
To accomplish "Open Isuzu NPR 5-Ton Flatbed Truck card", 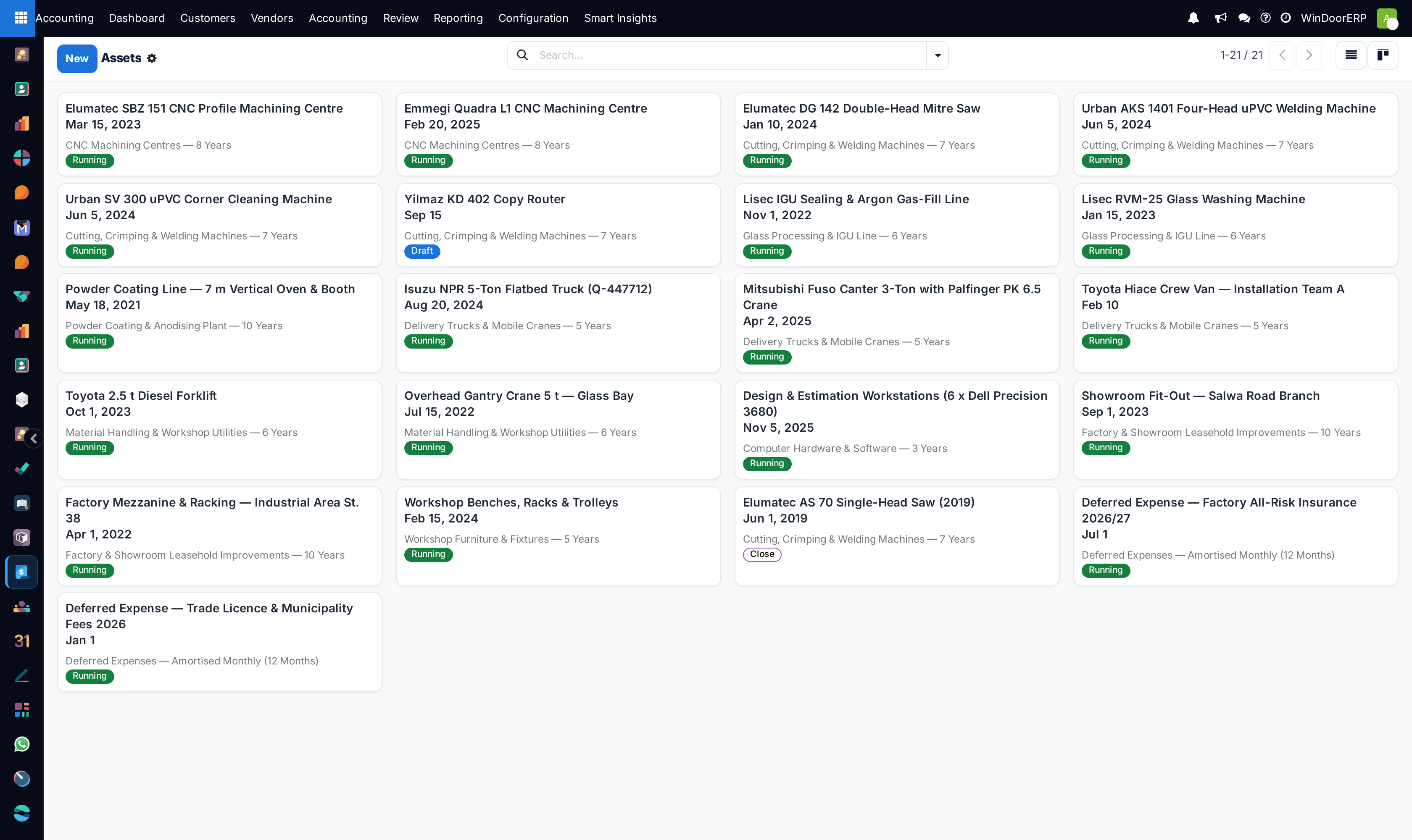I will 558,323.
